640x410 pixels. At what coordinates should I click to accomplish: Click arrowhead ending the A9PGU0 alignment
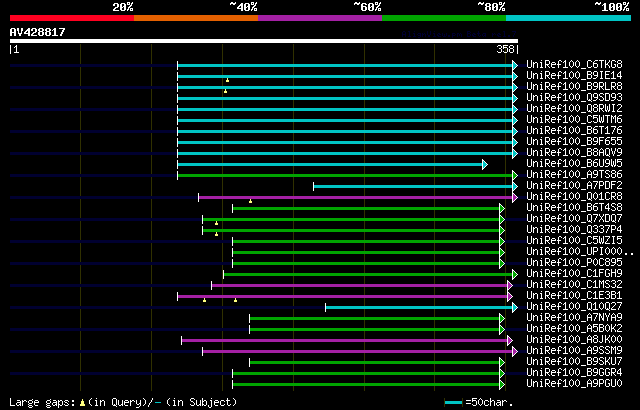502,385
